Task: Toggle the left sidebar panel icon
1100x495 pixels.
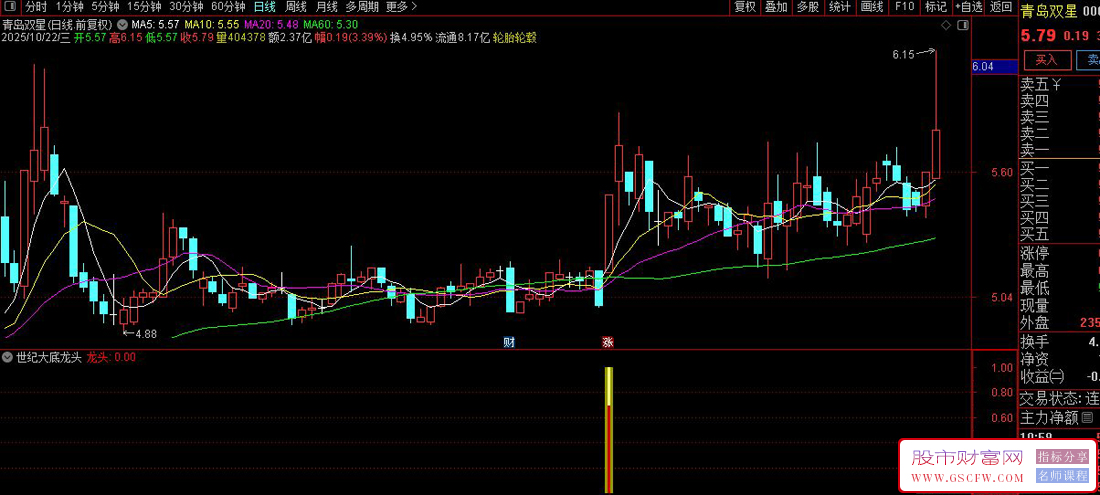Action: pyautogui.click(x=10, y=7)
